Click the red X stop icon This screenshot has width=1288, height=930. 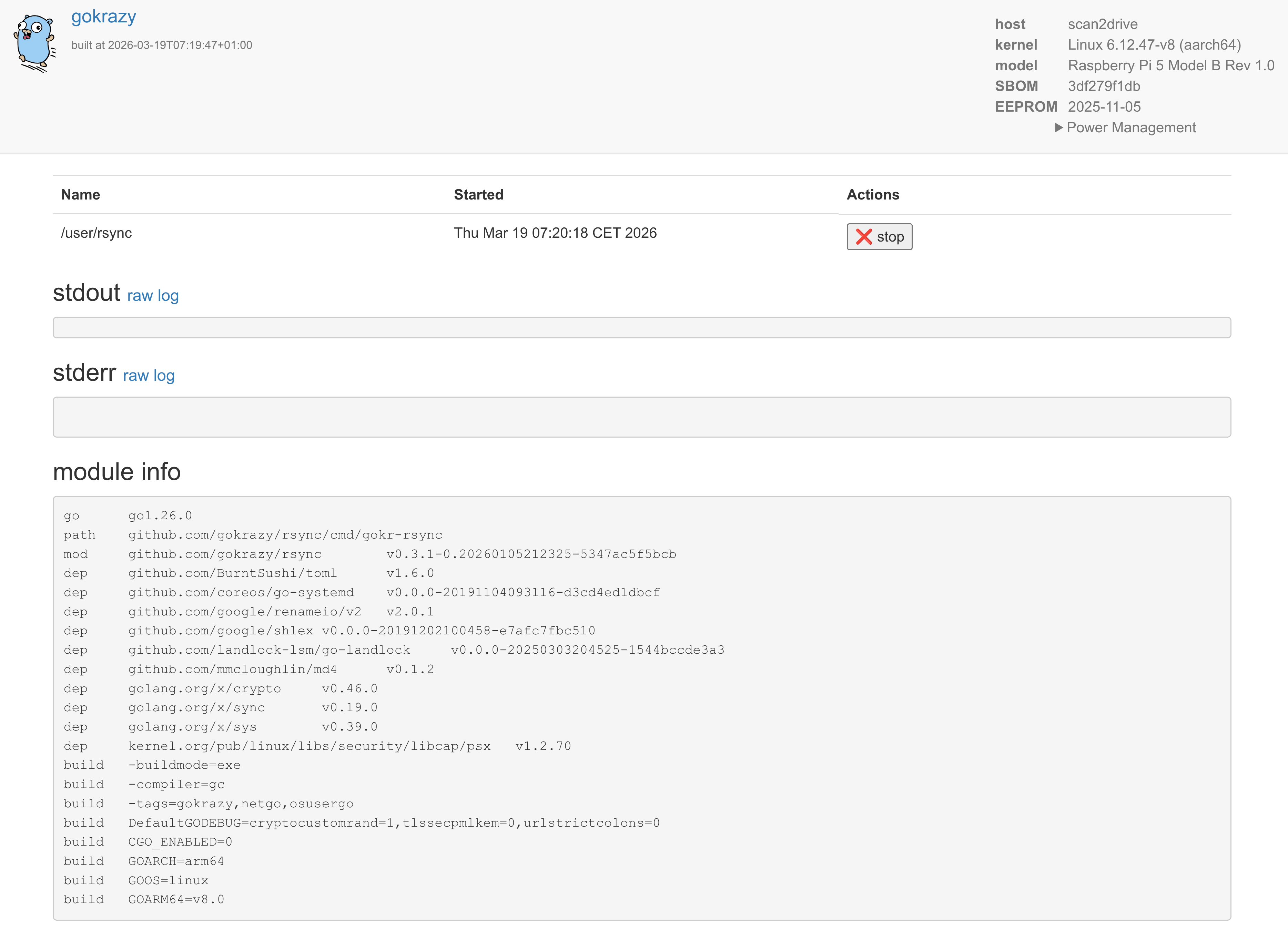click(x=864, y=237)
